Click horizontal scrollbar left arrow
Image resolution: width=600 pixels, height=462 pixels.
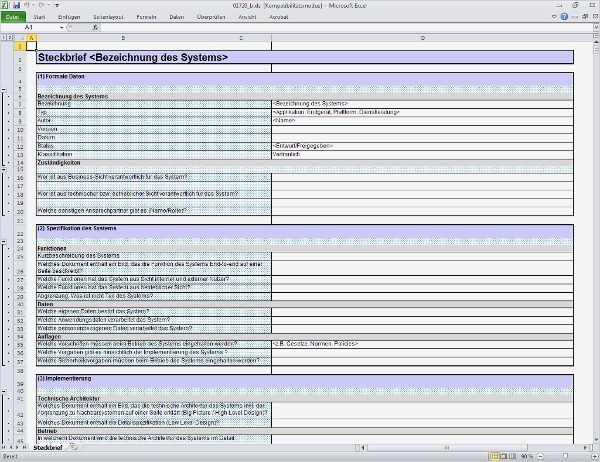click(363, 447)
